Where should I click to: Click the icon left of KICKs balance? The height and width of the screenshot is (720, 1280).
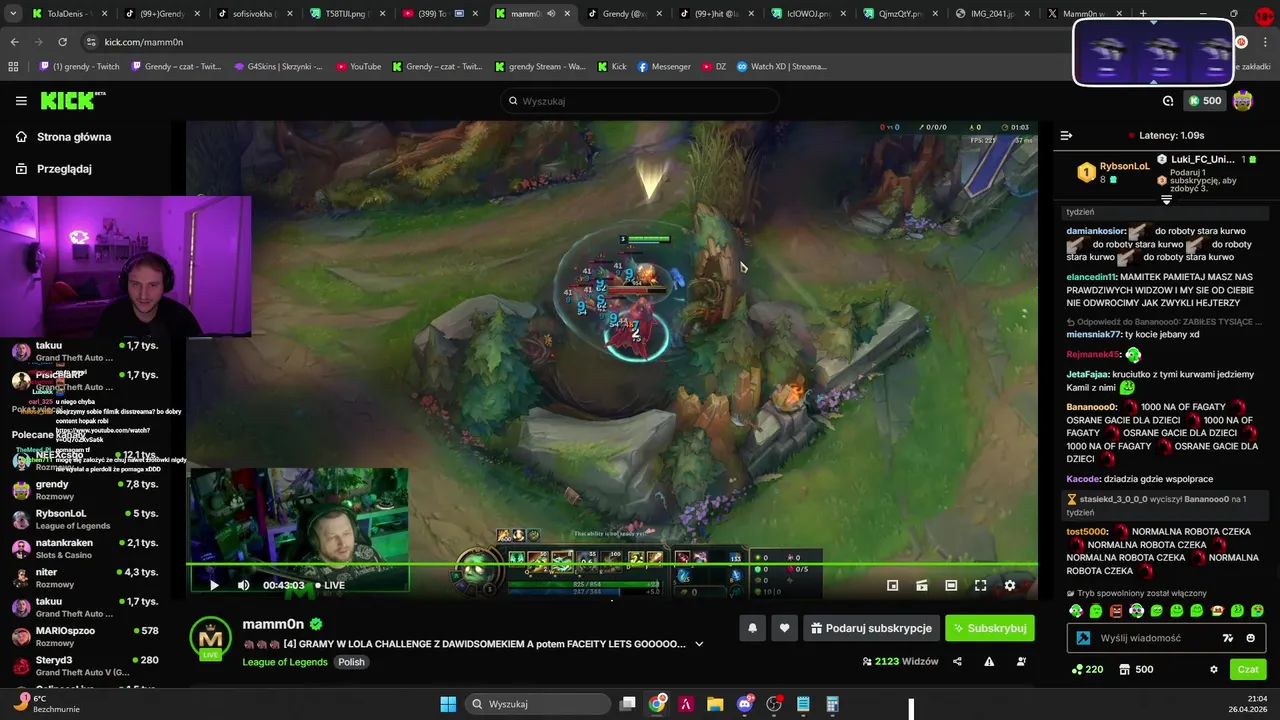1168,101
